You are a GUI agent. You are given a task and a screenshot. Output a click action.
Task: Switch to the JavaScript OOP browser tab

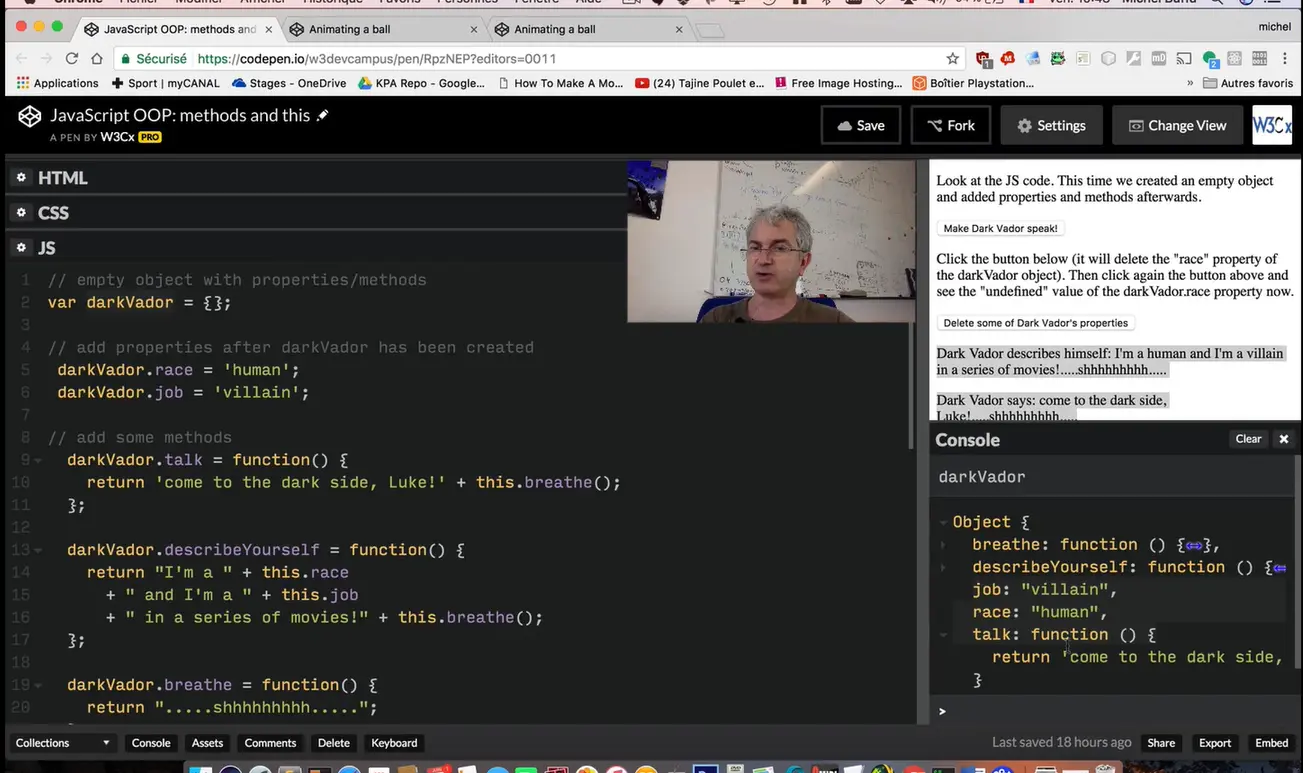178,29
